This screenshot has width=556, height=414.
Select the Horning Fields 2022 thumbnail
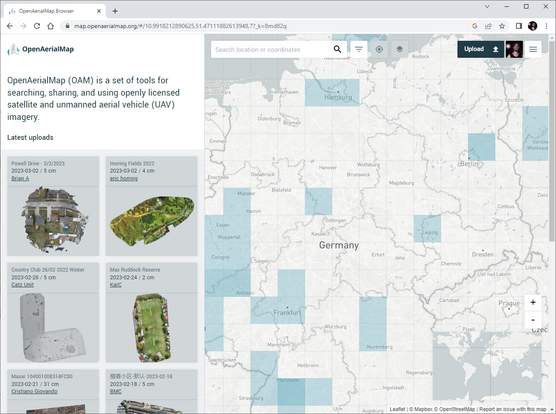[x=152, y=221]
